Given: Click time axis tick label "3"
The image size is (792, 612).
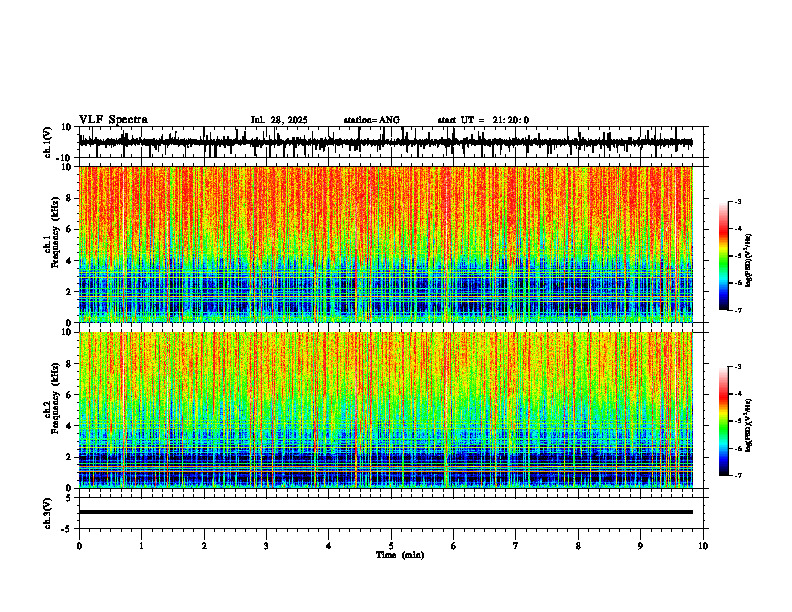Looking at the screenshot, I should 266,546.
